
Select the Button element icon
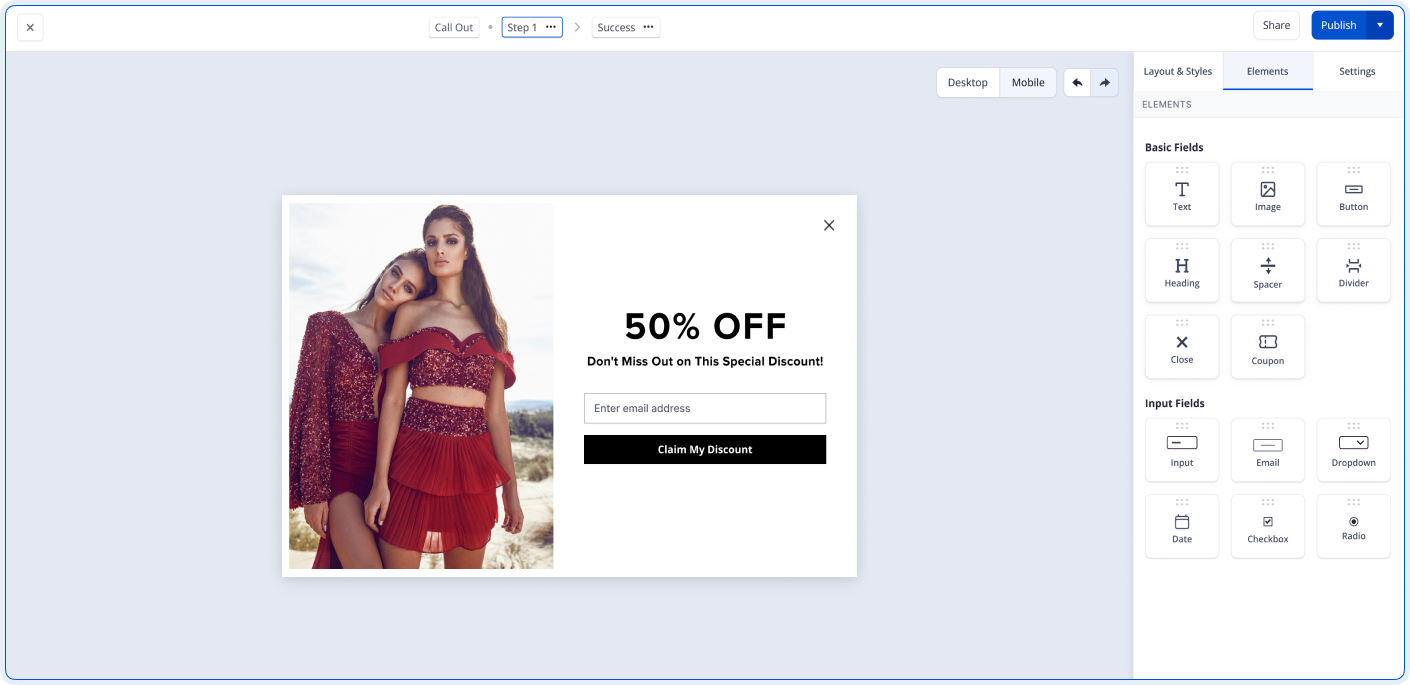coord(1353,193)
